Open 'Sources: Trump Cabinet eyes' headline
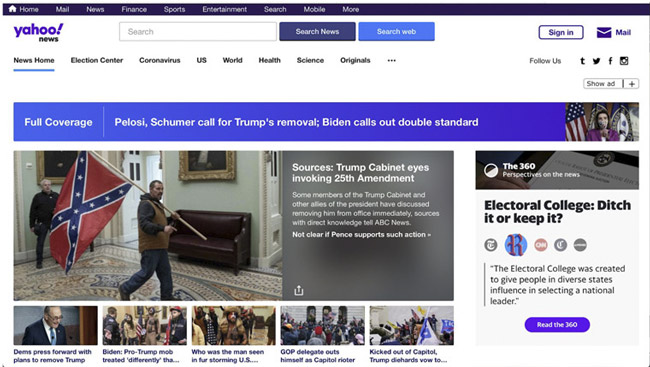 point(360,173)
